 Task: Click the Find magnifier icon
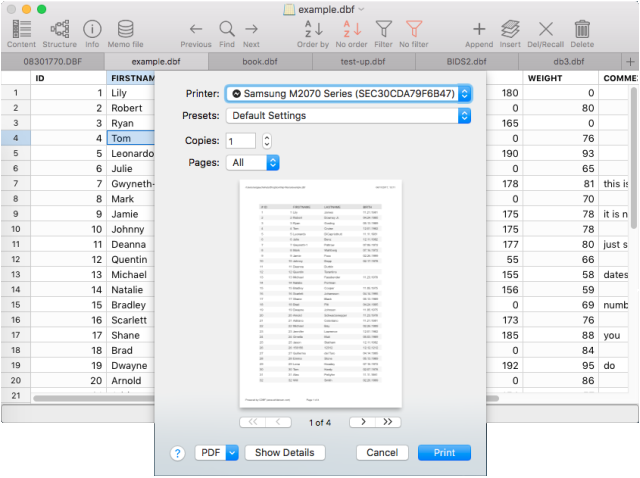(227, 30)
